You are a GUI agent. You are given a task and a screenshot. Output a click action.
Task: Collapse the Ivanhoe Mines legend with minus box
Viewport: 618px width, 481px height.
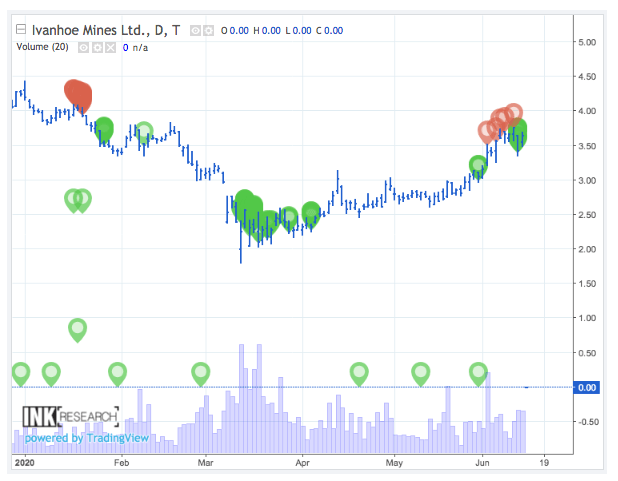(21, 30)
